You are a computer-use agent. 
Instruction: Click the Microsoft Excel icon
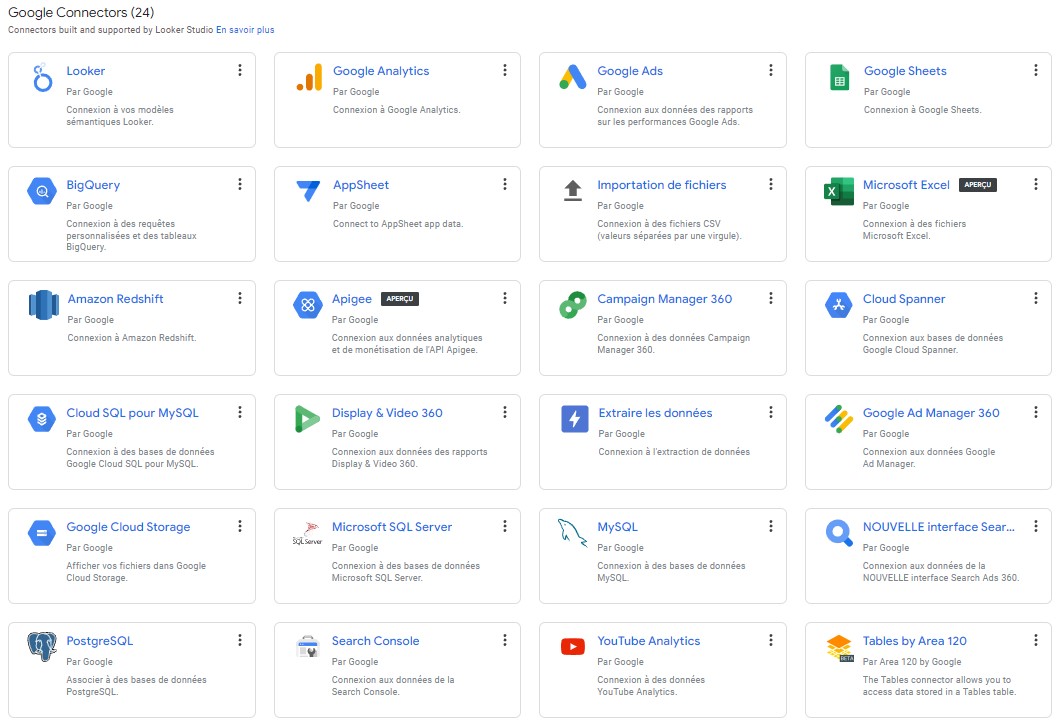pyautogui.click(x=838, y=191)
